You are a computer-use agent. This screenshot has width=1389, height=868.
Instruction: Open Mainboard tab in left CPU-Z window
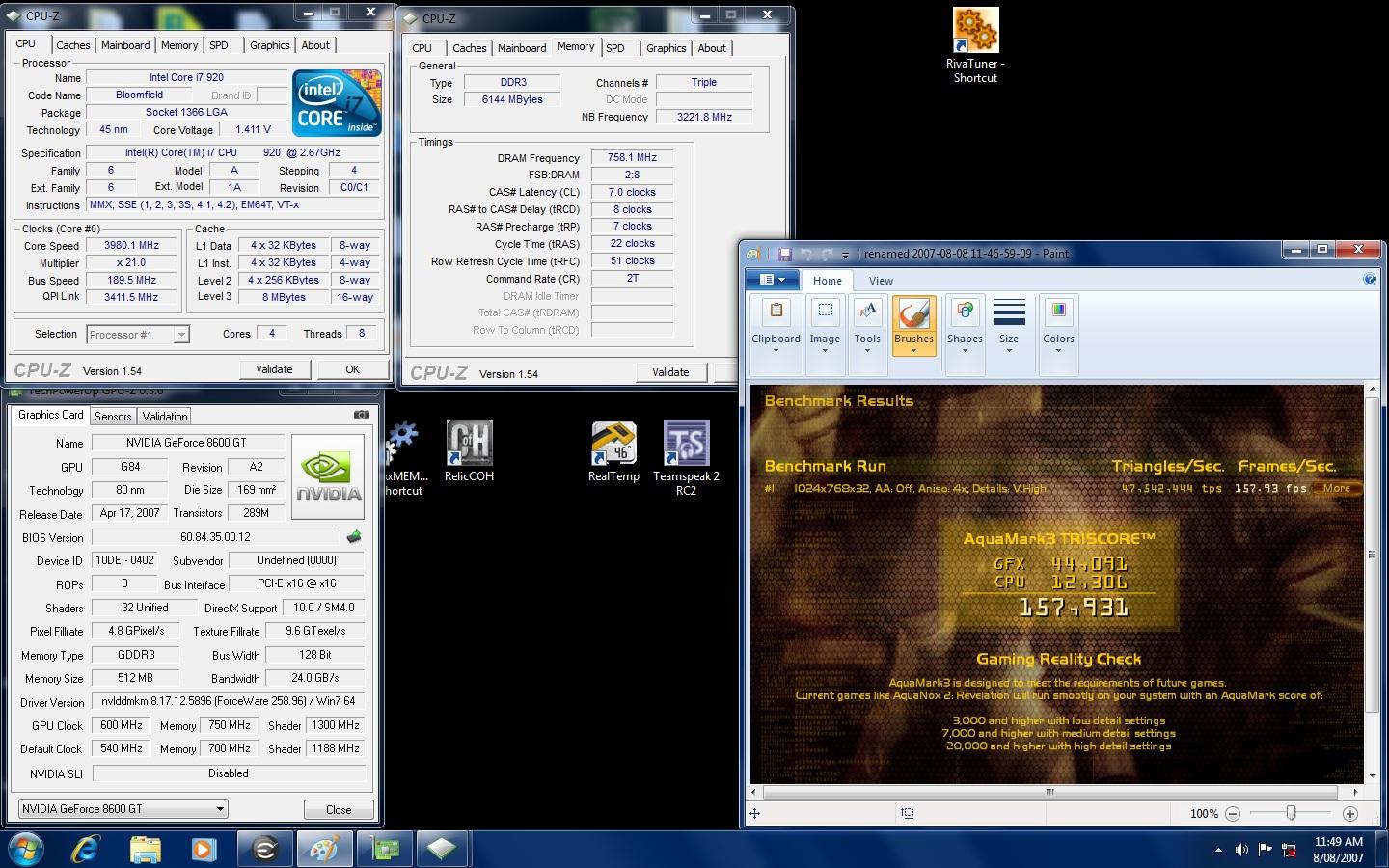(125, 45)
